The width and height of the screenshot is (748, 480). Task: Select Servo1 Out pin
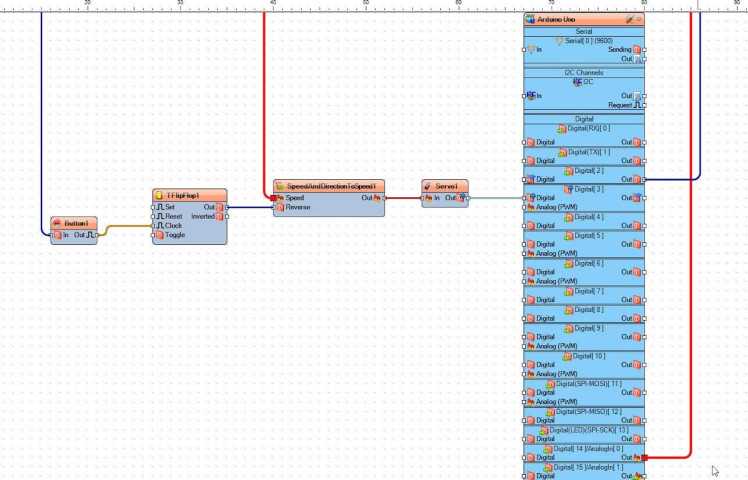(x=468, y=198)
